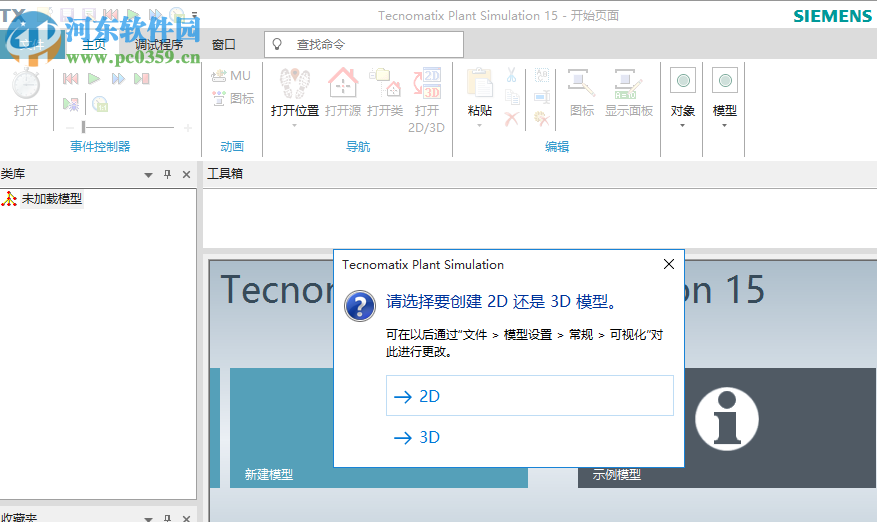Close the Favorites panel
Image resolution: width=877 pixels, height=522 pixels.
[x=187, y=518]
